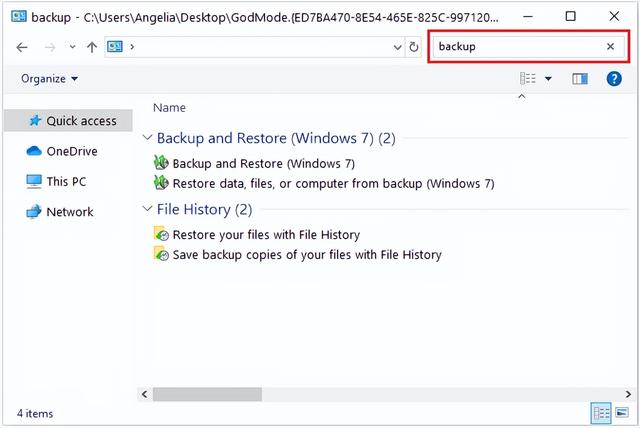Open OneDrive in the navigation pane

(62, 151)
